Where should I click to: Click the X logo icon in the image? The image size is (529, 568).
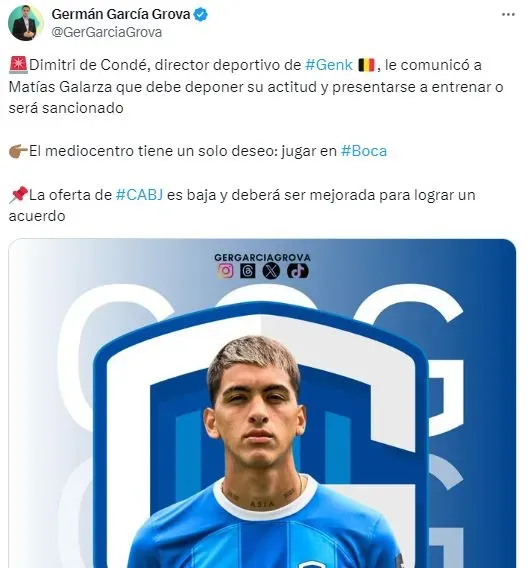pos(271,271)
